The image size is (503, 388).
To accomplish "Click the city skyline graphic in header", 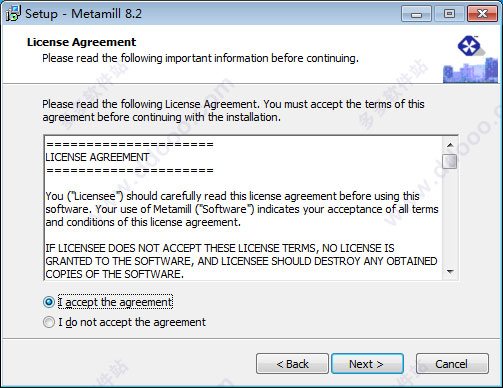I will (470, 70).
